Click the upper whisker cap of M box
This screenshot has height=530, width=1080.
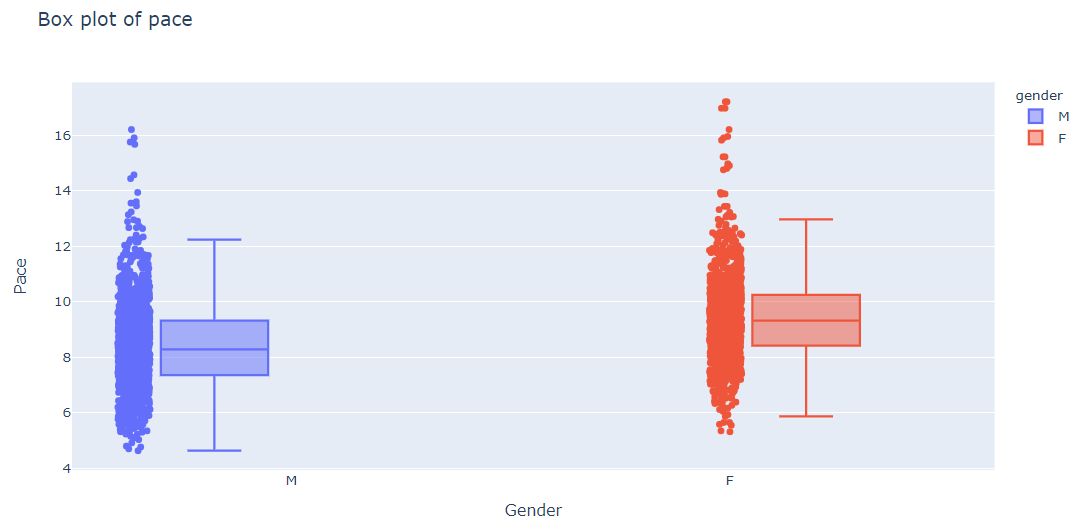(x=214, y=240)
